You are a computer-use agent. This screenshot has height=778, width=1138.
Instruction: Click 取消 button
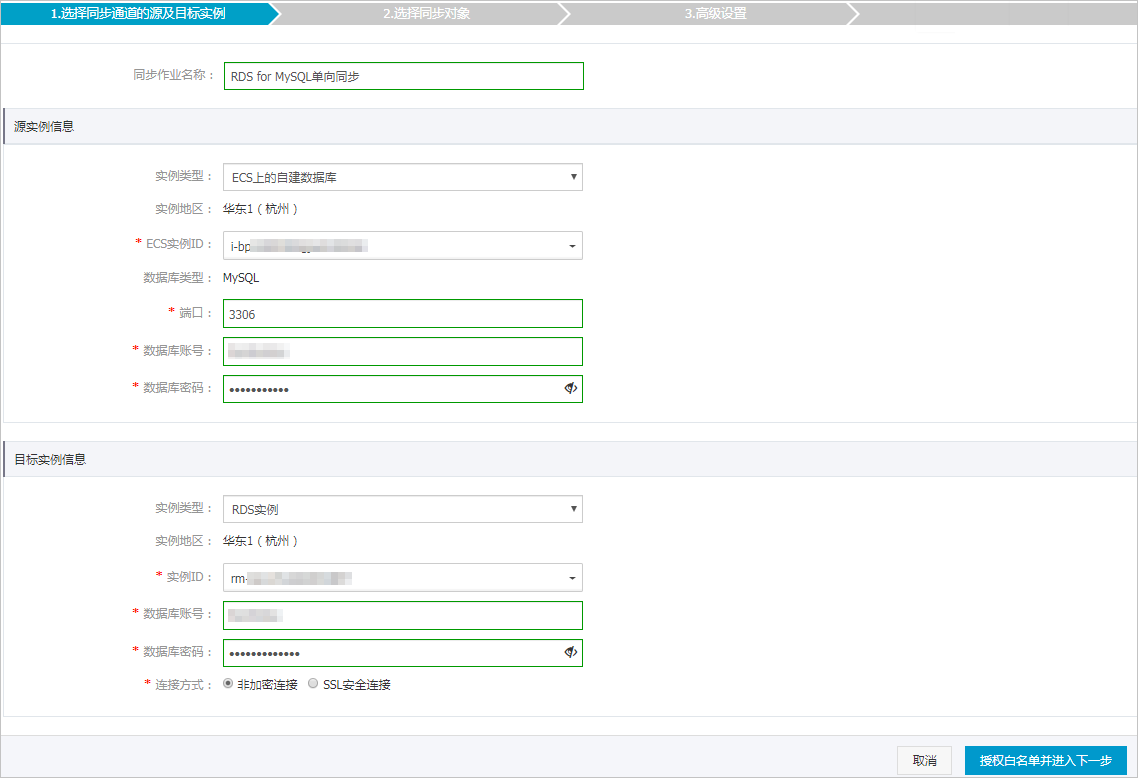(x=924, y=761)
